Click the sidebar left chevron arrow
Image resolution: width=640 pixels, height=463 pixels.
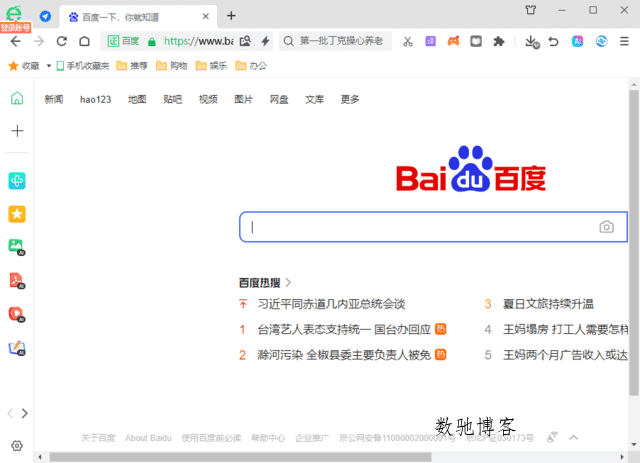coord(10,413)
